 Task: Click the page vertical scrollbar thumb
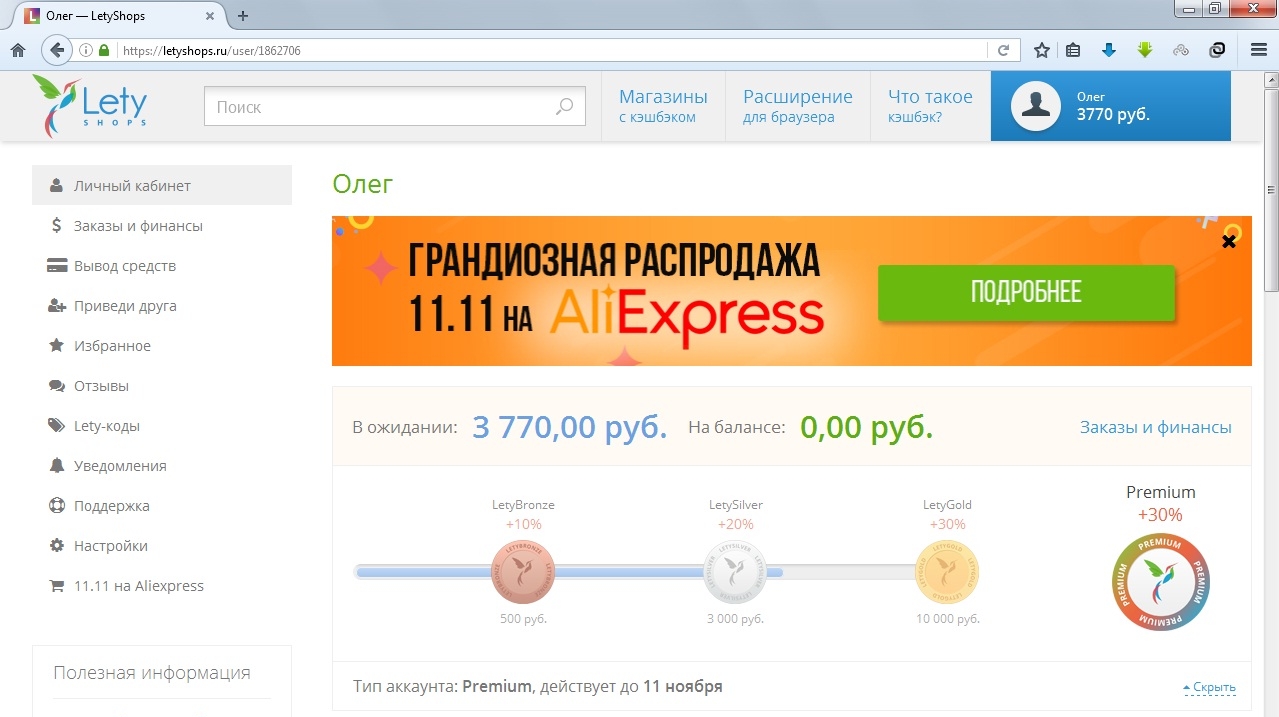coord(1271,188)
